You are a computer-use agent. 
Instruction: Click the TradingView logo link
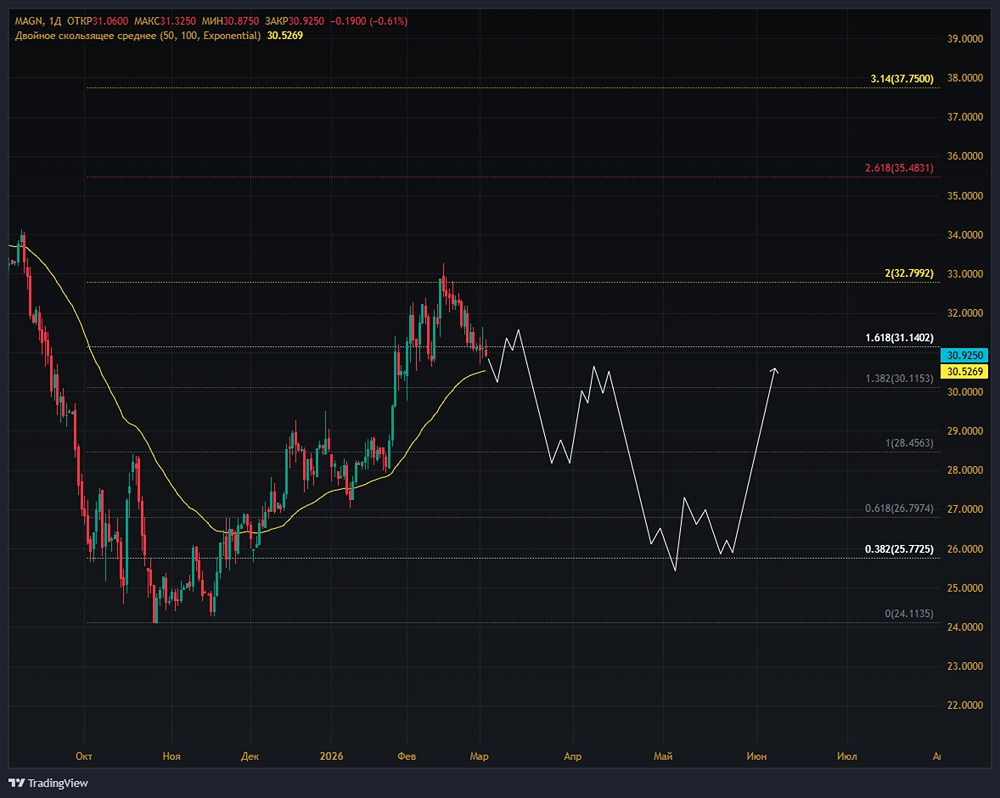point(48,783)
